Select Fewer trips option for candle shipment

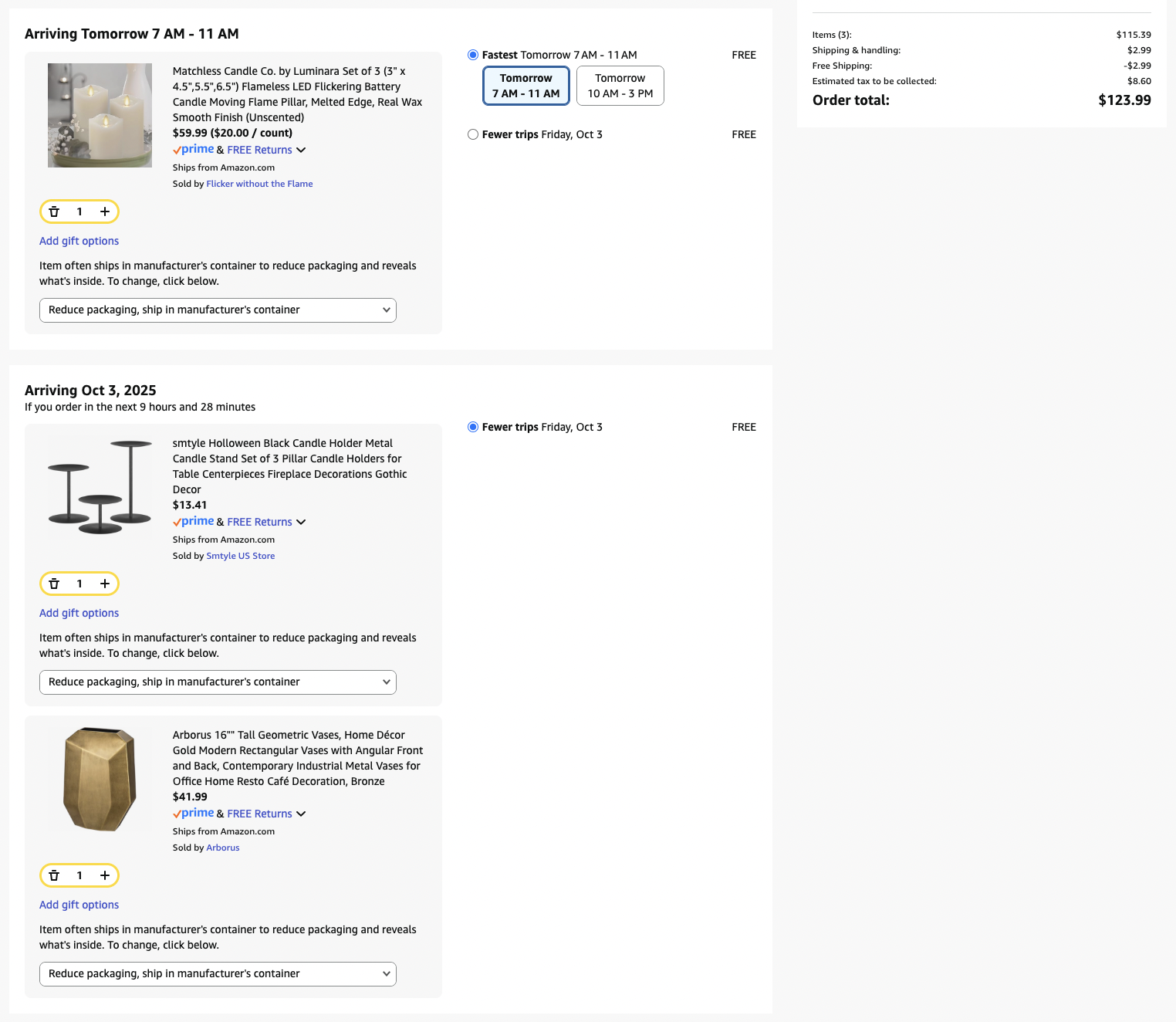click(x=473, y=134)
